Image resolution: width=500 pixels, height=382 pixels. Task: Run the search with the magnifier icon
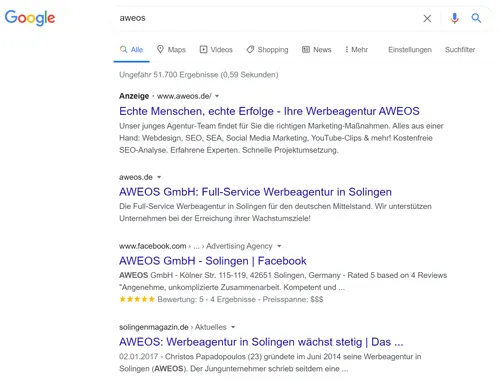(x=476, y=18)
